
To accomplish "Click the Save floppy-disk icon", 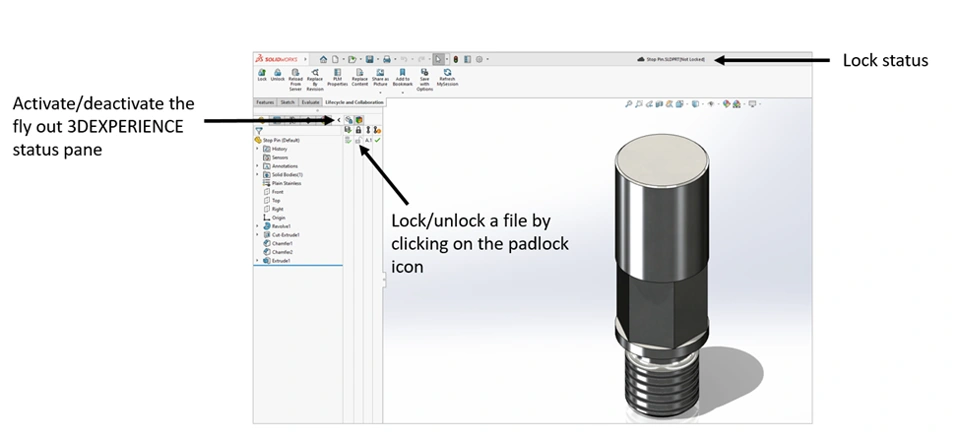I will [x=370, y=59].
